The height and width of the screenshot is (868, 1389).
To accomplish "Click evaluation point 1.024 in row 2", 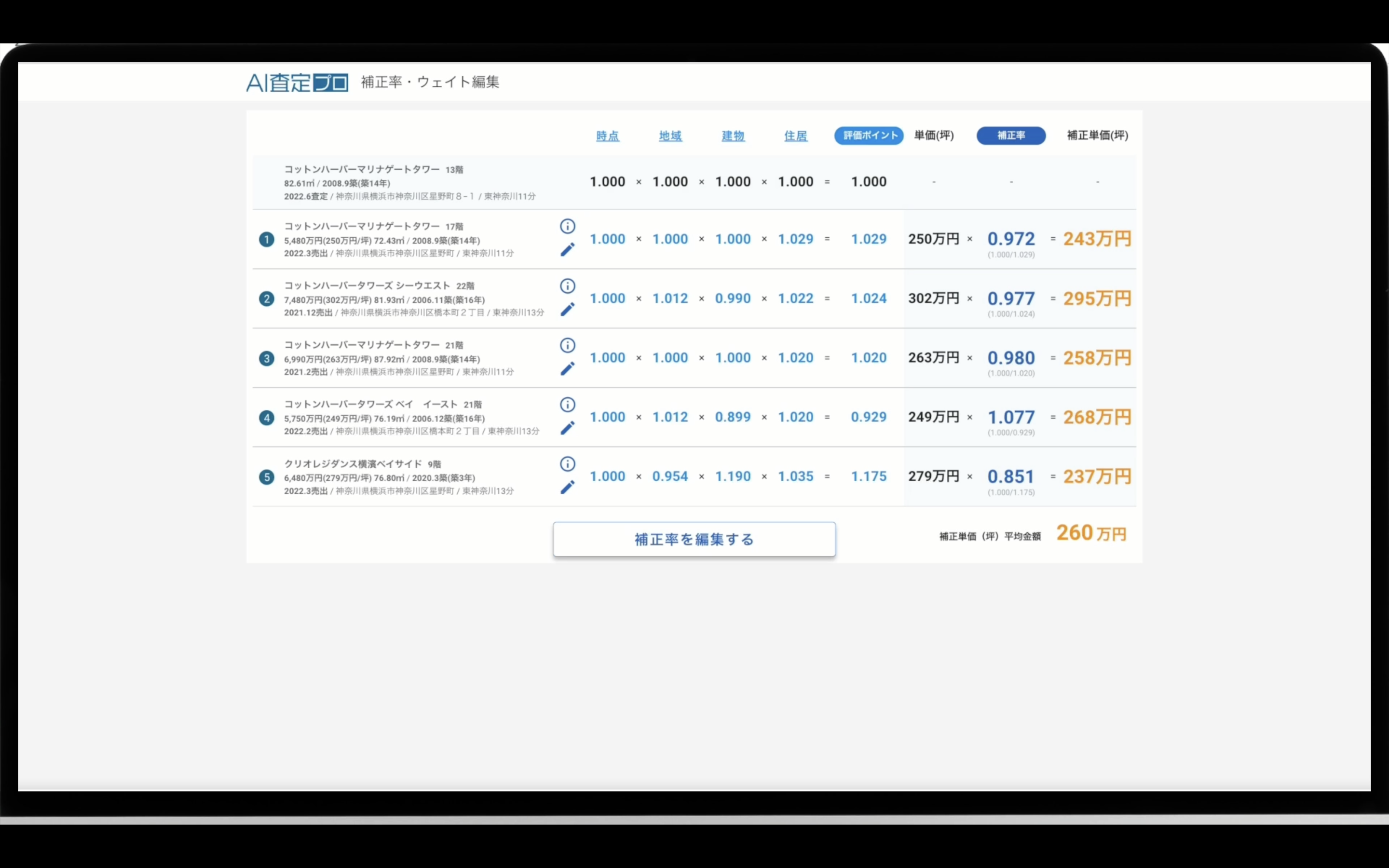I will point(869,298).
